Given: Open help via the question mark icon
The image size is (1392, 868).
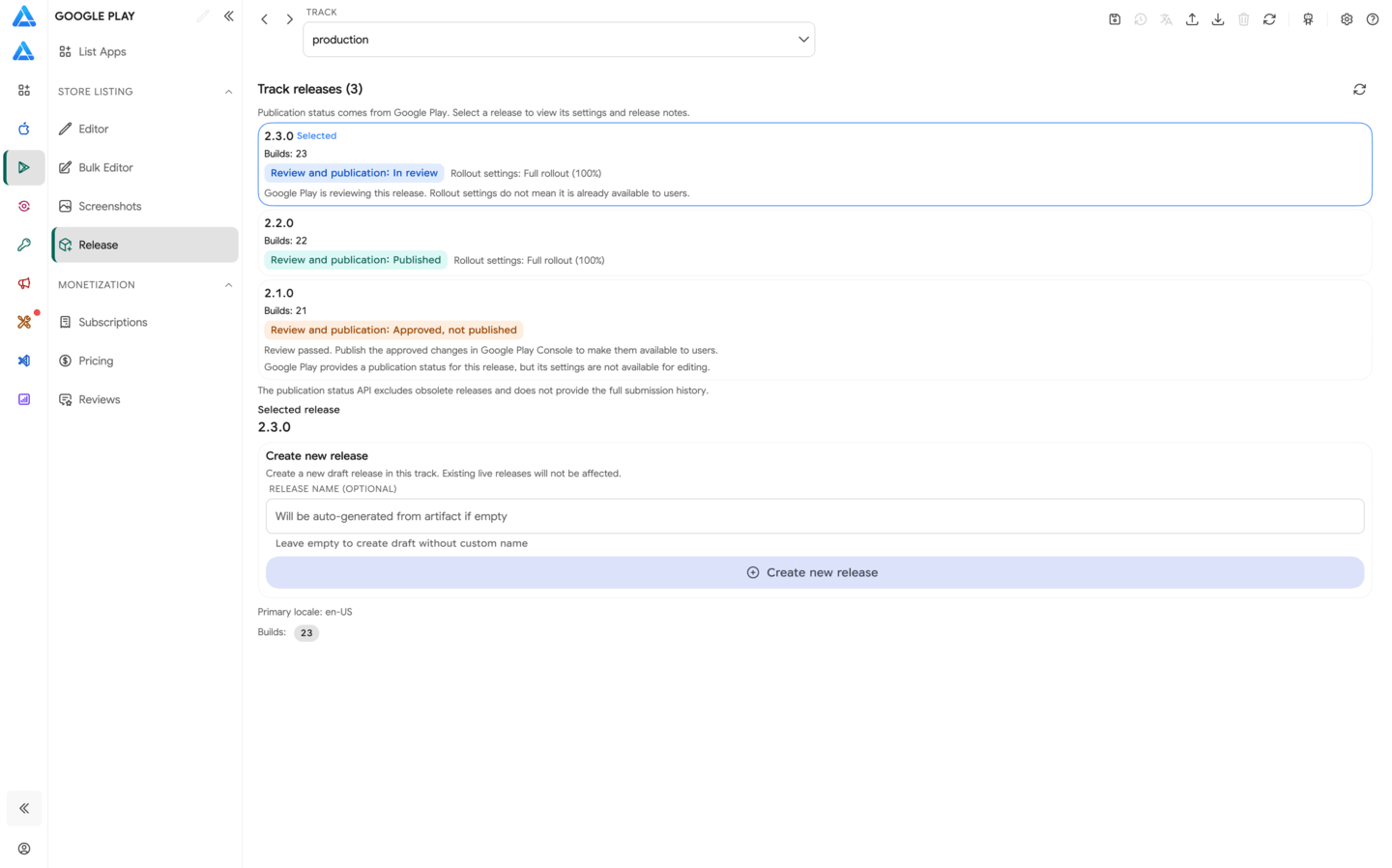Looking at the screenshot, I should pos(1373,19).
